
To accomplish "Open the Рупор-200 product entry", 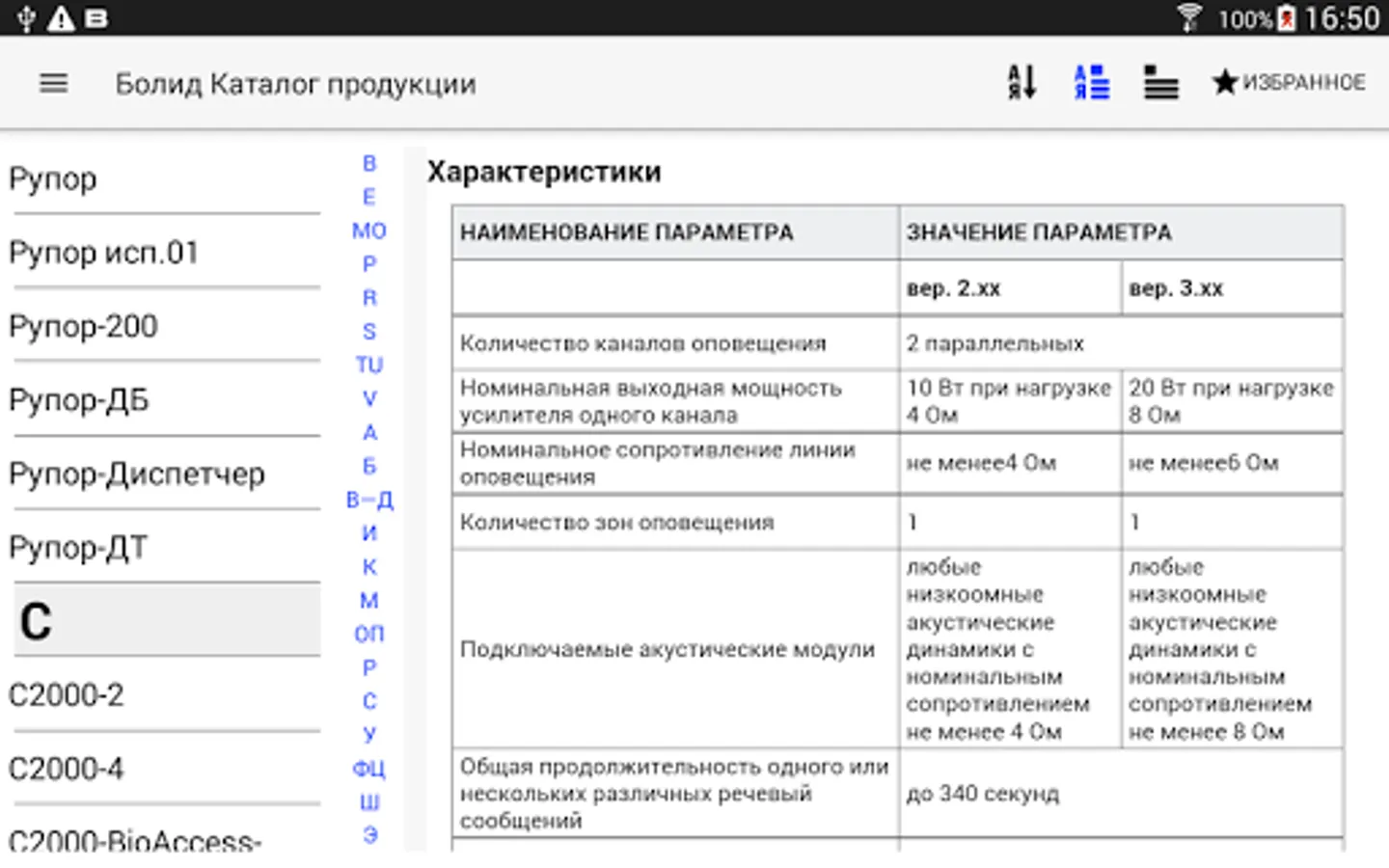I will click(164, 327).
